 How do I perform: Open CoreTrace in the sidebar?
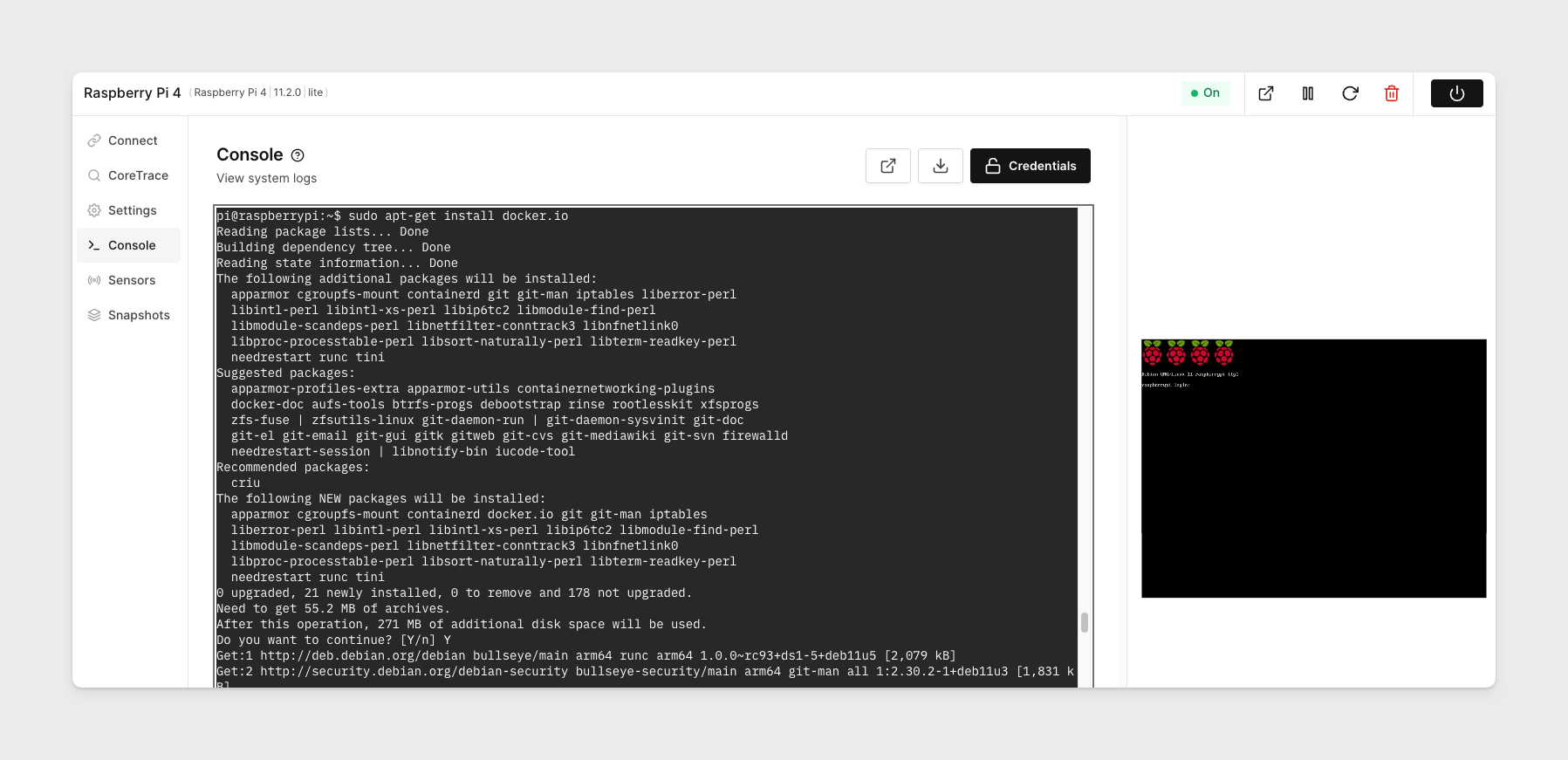(128, 175)
